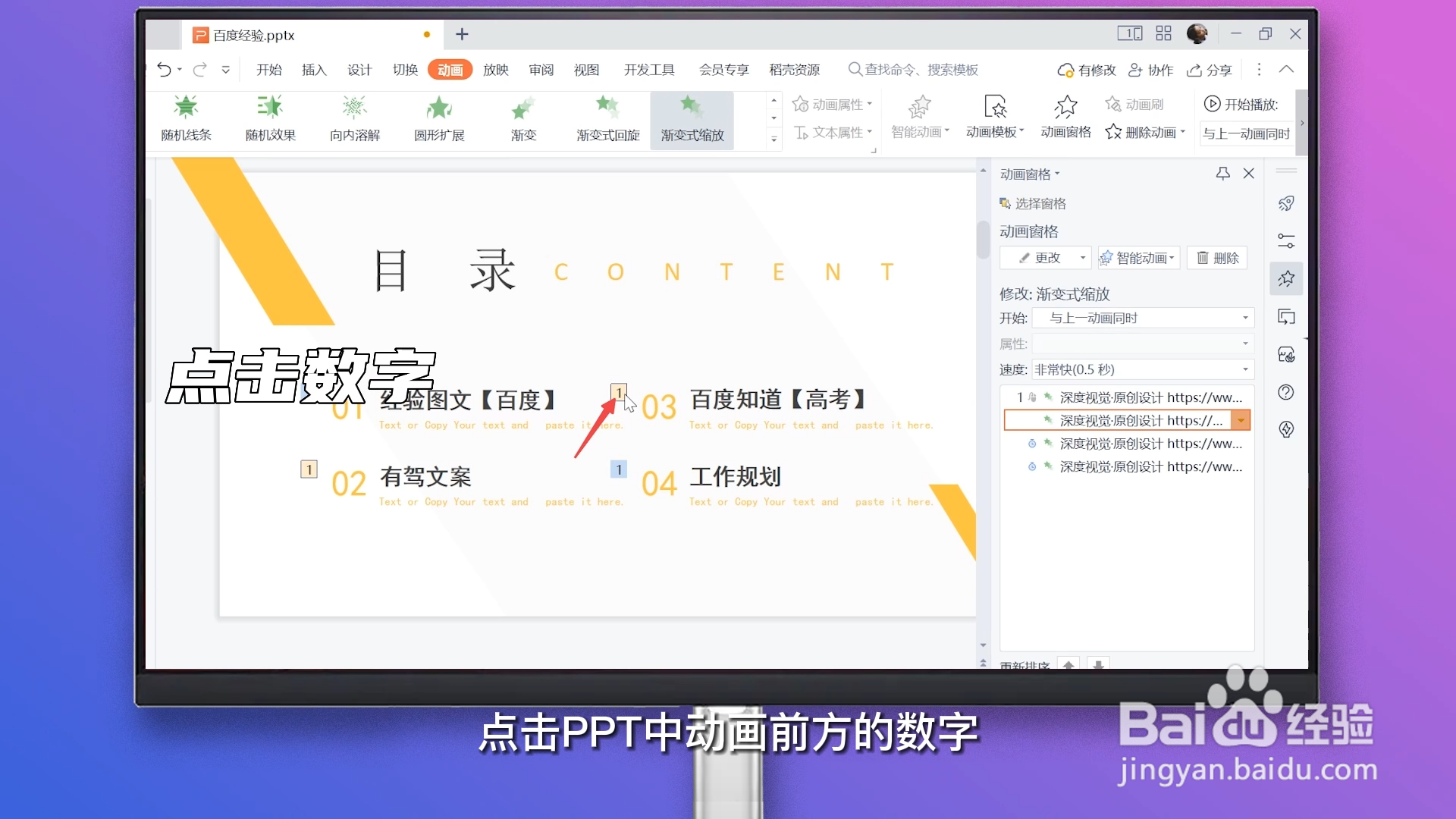Click animation number marker beside 04
The image size is (1456, 819).
coord(619,469)
